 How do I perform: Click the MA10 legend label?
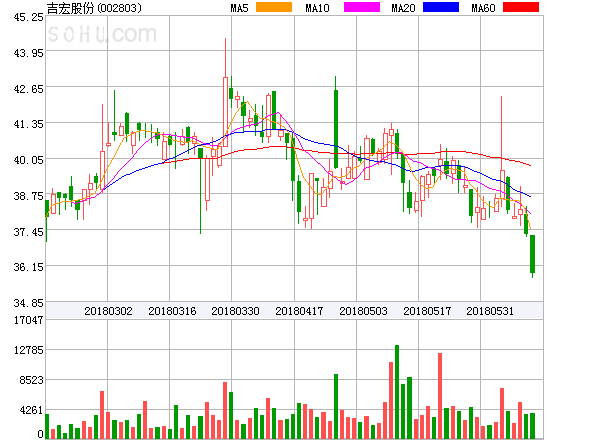tap(317, 8)
